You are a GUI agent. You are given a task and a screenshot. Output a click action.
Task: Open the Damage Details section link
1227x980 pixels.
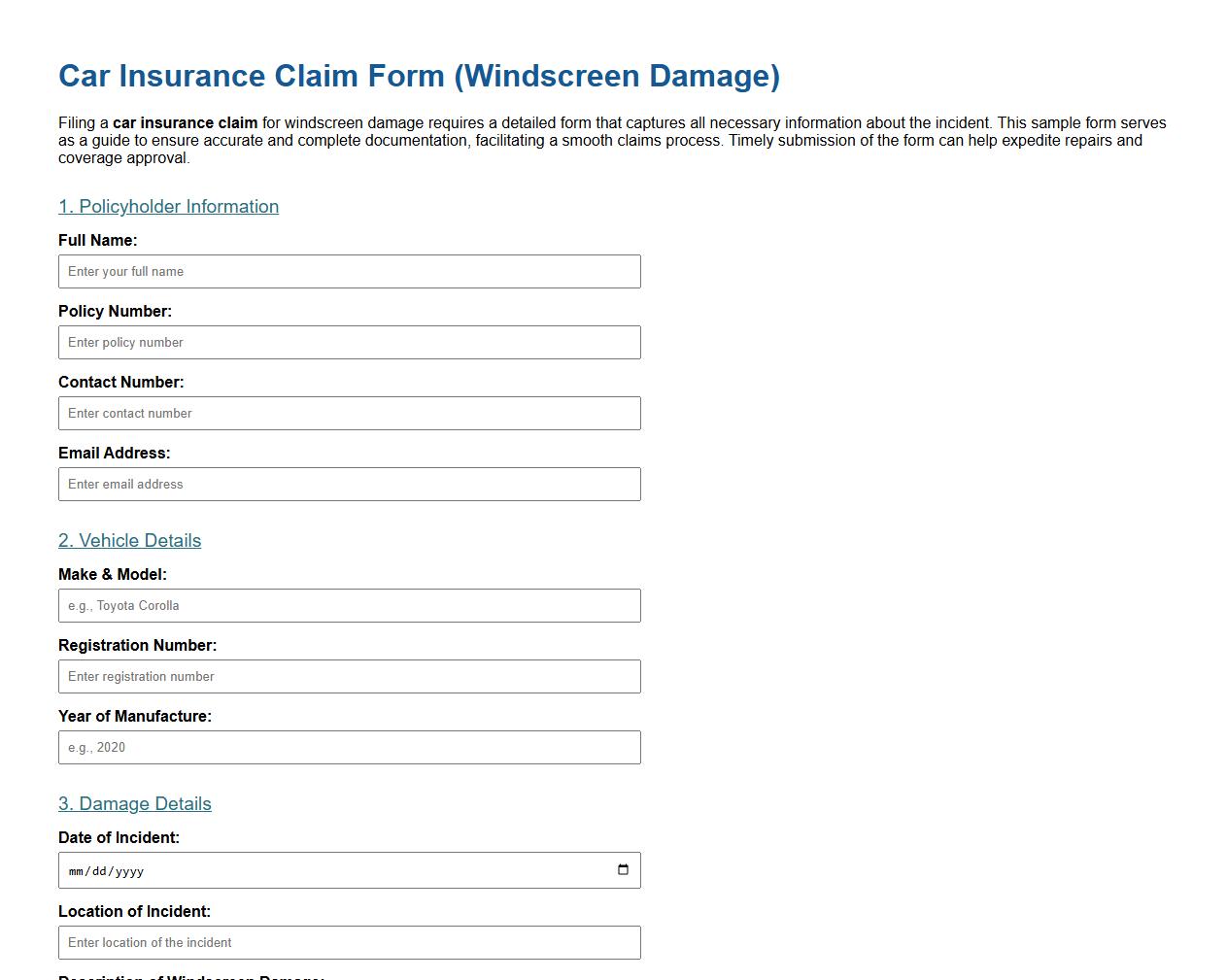(134, 804)
